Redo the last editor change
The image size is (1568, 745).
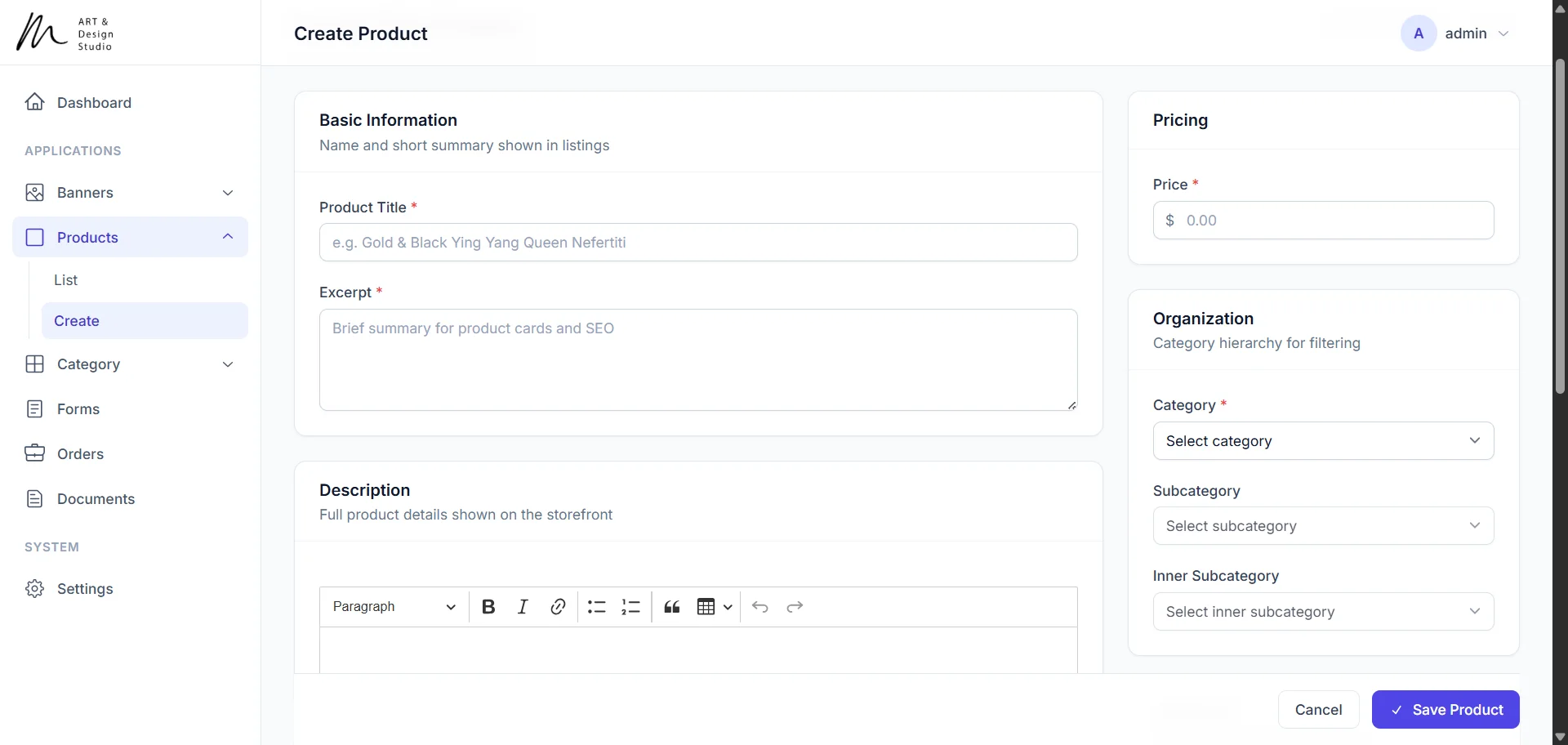click(795, 607)
